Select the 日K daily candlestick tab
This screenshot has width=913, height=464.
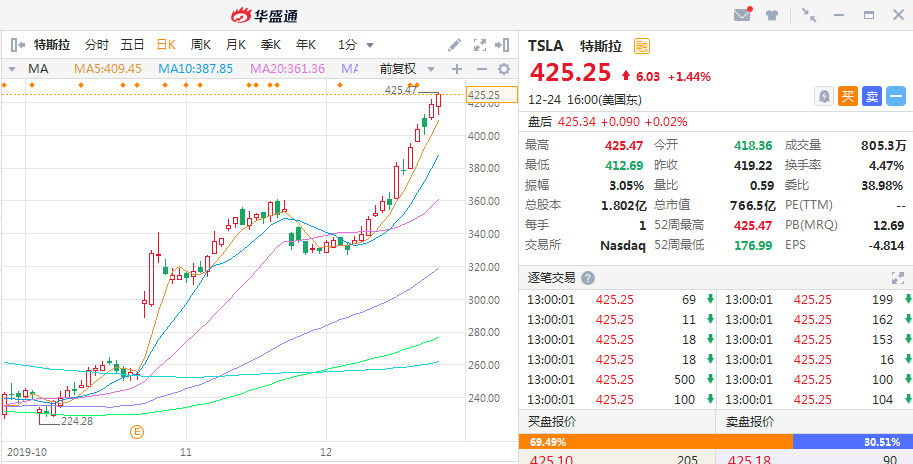click(x=167, y=45)
